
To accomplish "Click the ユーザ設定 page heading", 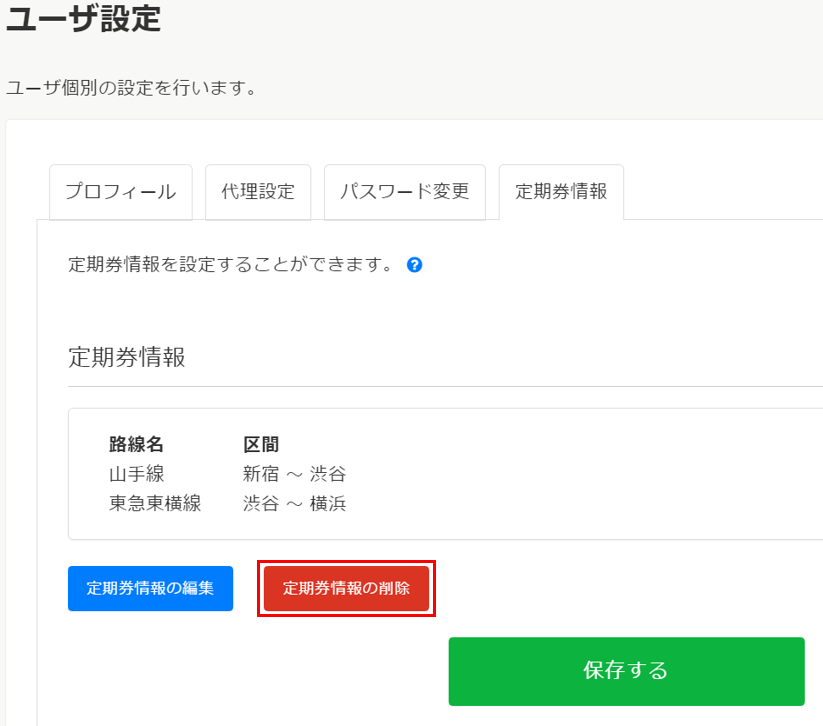I will coord(83,18).
